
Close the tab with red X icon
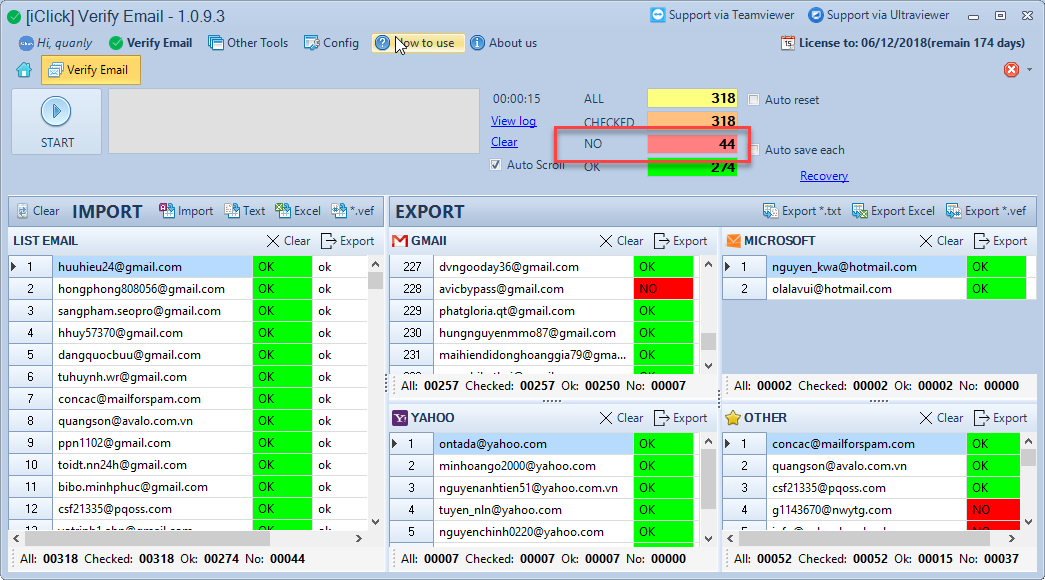click(x=1011, y=69)
